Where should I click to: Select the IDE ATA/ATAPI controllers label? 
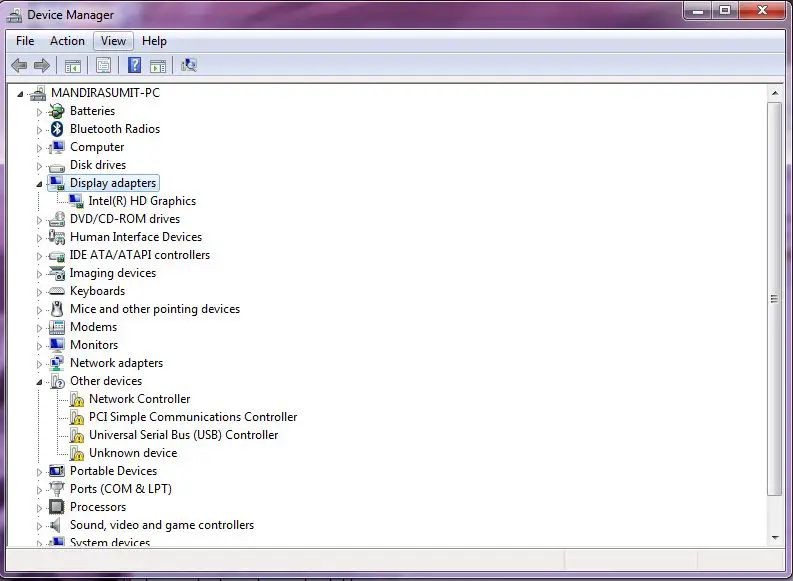[x=140, y=255]
